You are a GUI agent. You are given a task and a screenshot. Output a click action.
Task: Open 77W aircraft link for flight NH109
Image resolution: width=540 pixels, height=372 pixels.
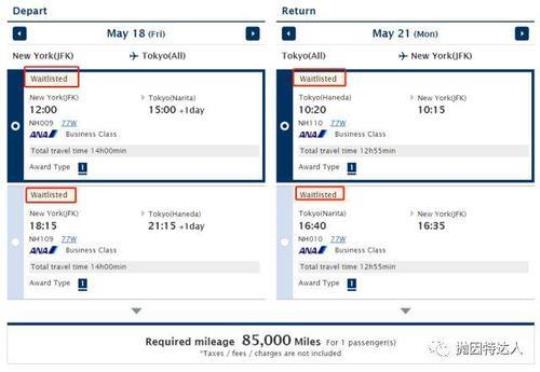[x=69, y=239]
